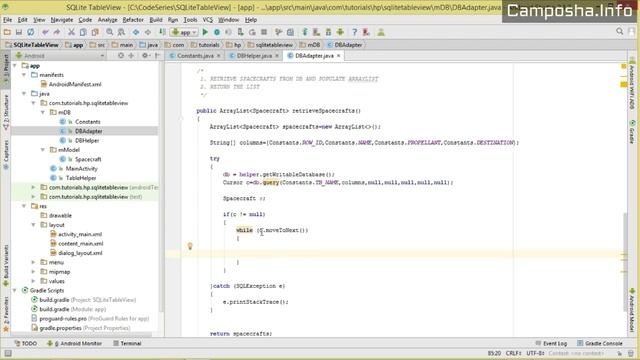Click the Paste icon in toolbar
The width and height of the screenshot is (640, 360).
(95, 32)
